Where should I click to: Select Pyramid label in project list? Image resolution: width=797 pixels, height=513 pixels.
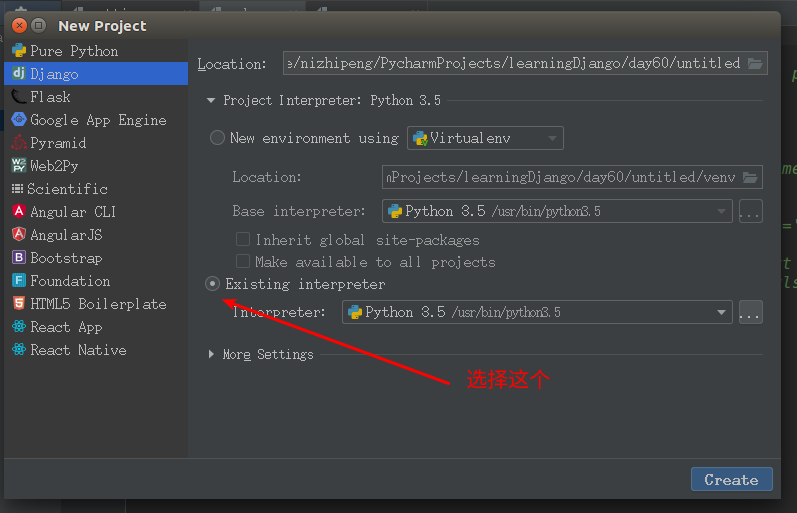pyautogui.click(x=58, y=143)
